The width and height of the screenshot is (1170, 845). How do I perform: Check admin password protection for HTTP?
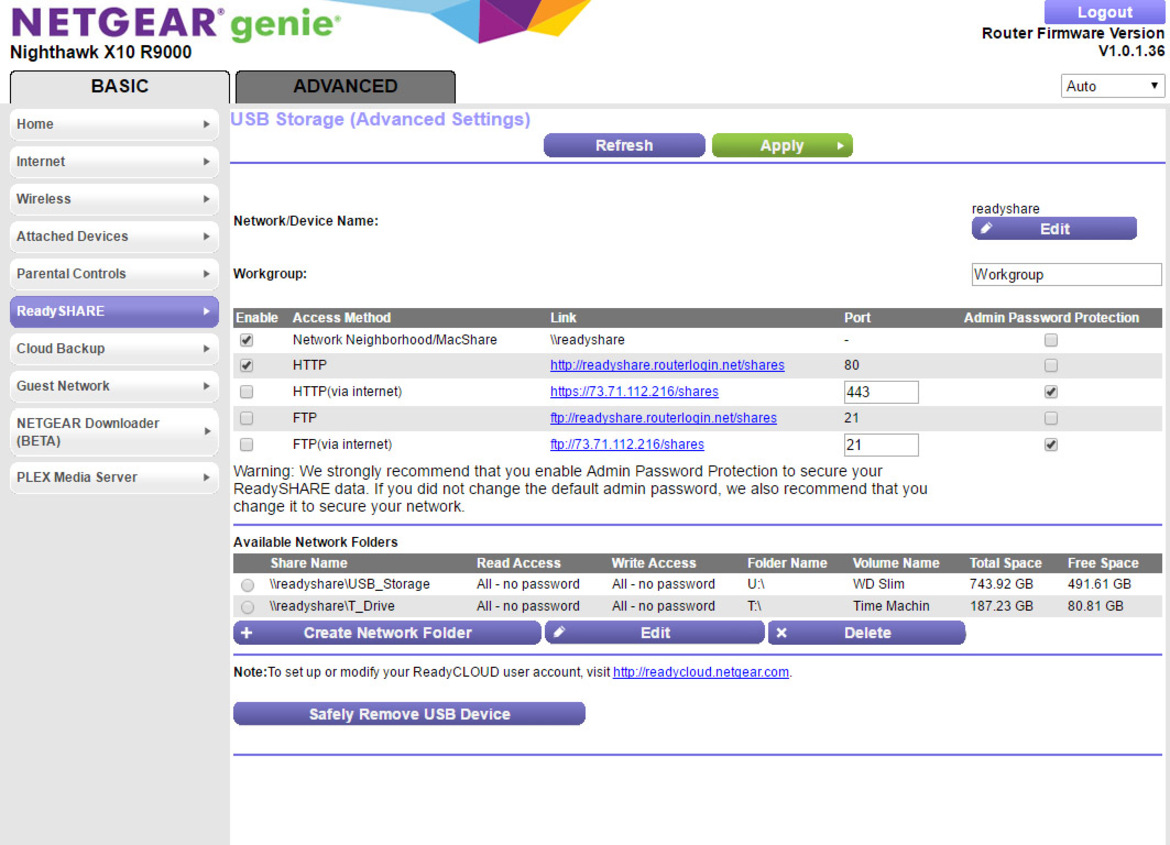coord(1051,366)
